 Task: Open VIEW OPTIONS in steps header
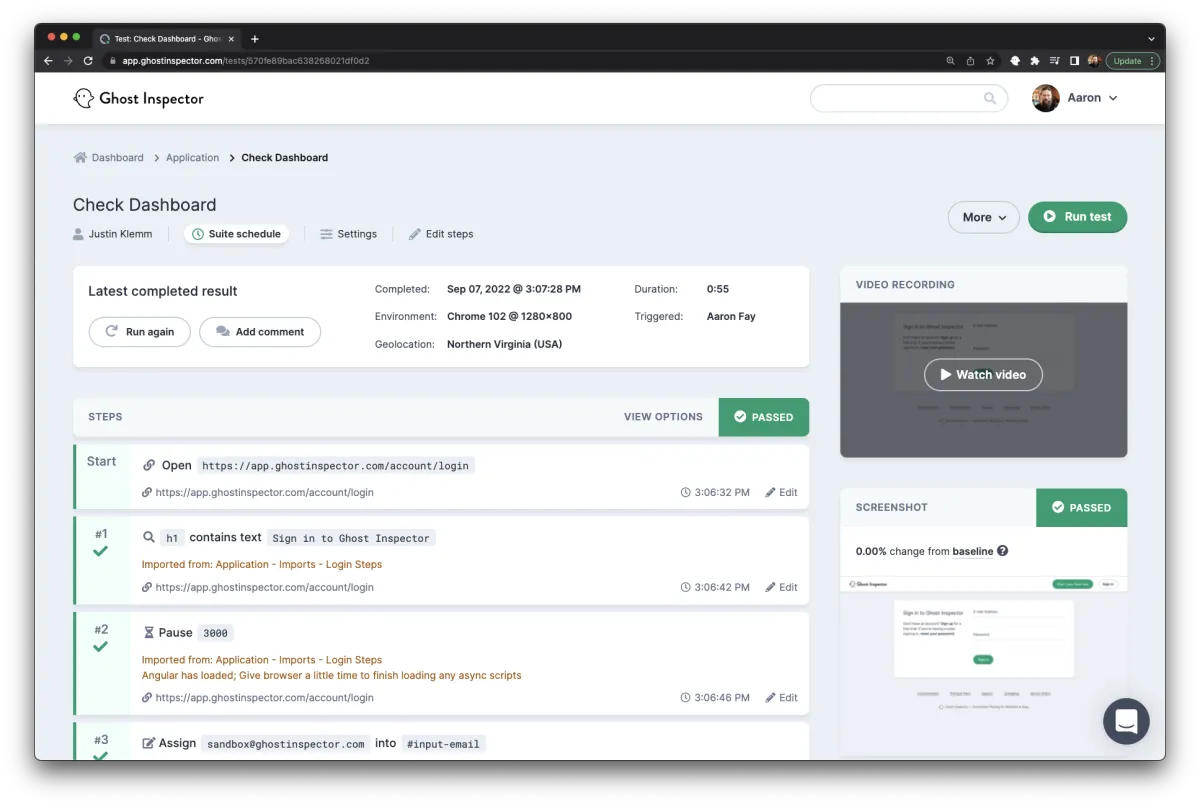(663, 417)
